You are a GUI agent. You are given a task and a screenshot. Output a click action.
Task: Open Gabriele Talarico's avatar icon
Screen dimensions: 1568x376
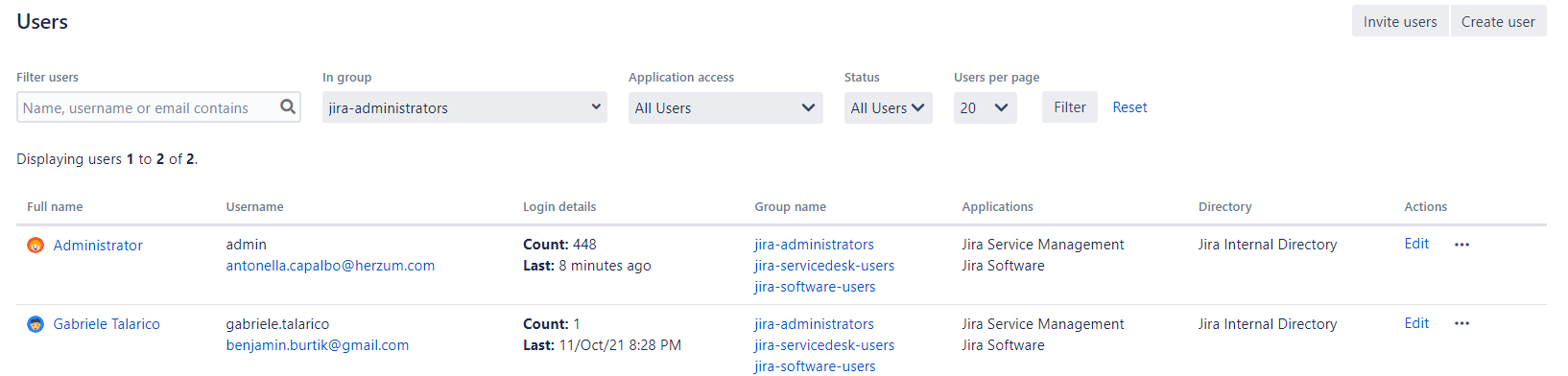pyautogui.click(x=36, y=324)
